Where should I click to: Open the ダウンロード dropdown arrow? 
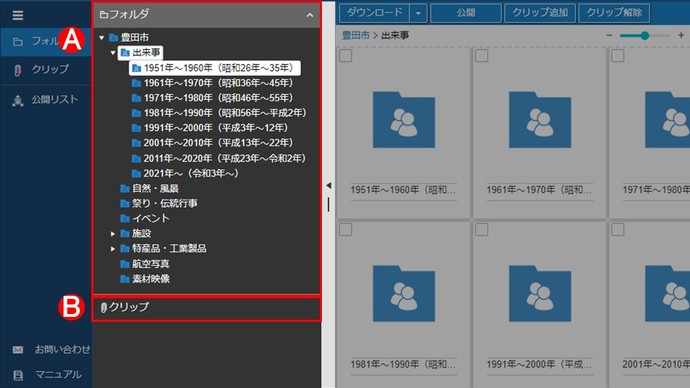pyautogui.click(x=418, y=13)
